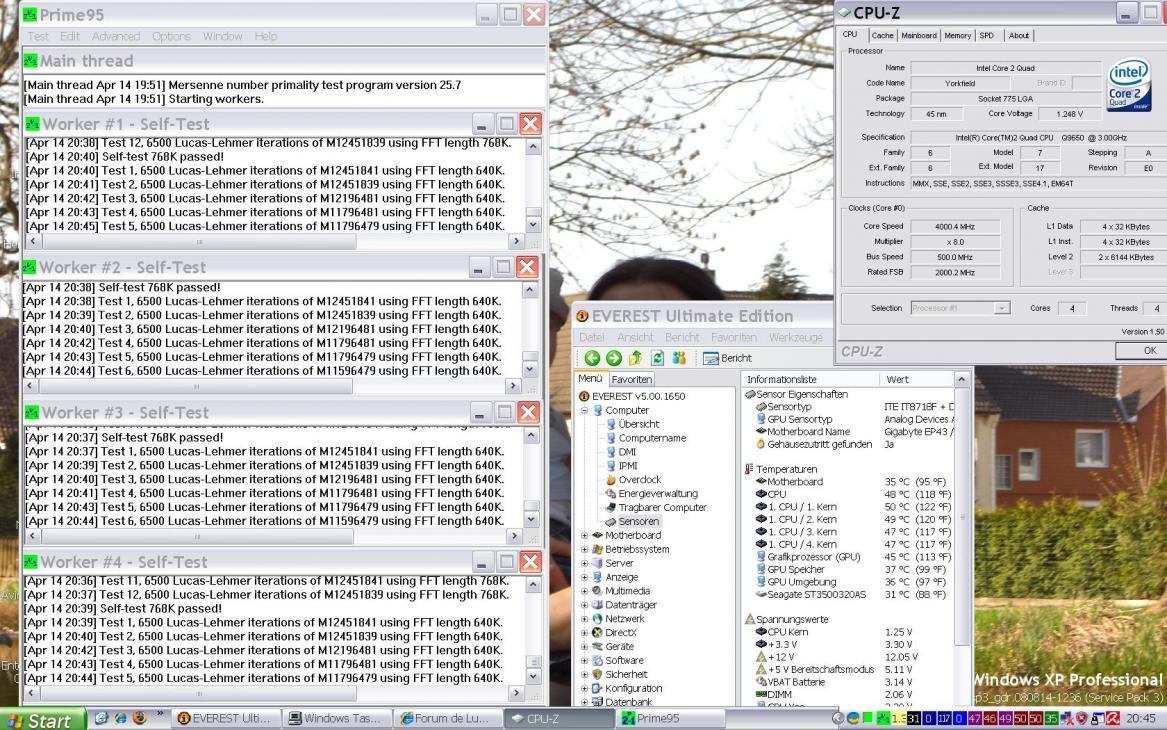1167x730 pixels.
Task: Open the Ansicht menu in EVEREST
Action: (x=635, y=337)
